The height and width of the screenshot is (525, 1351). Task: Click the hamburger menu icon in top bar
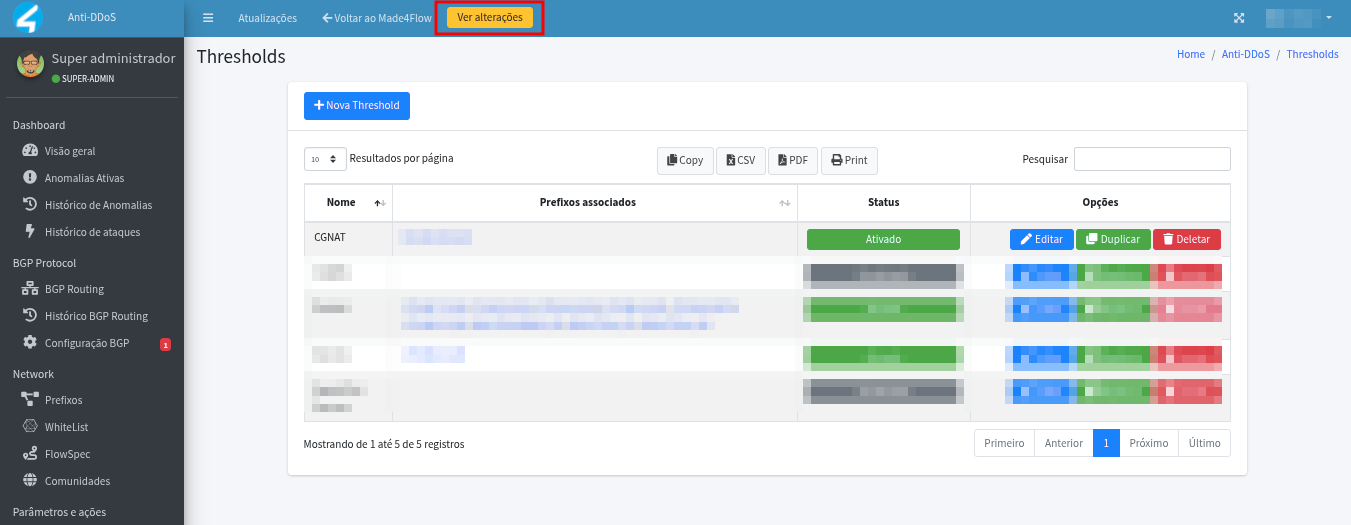tap(208, 18)
